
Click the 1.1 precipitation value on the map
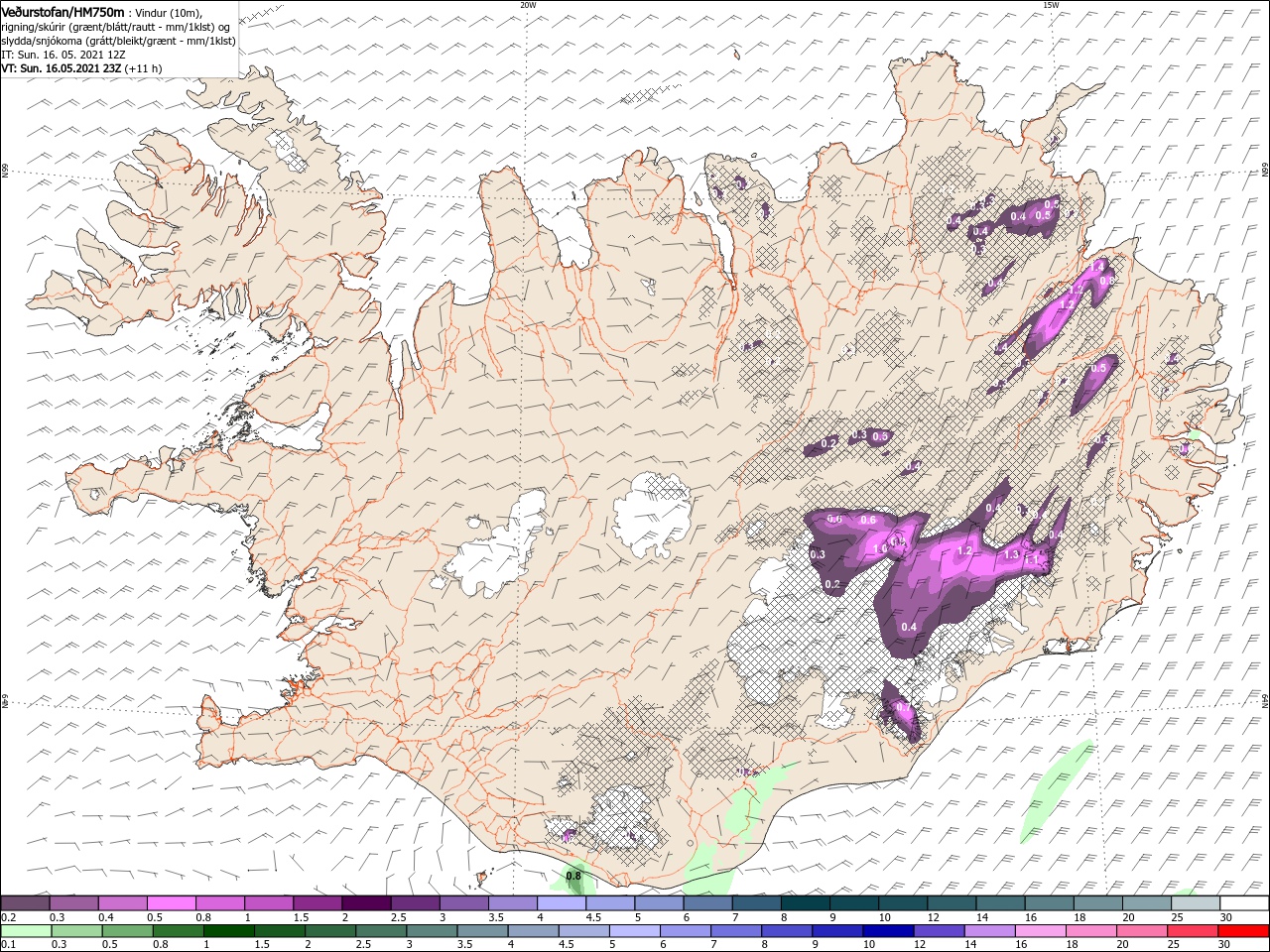[x=1032, y=561]
